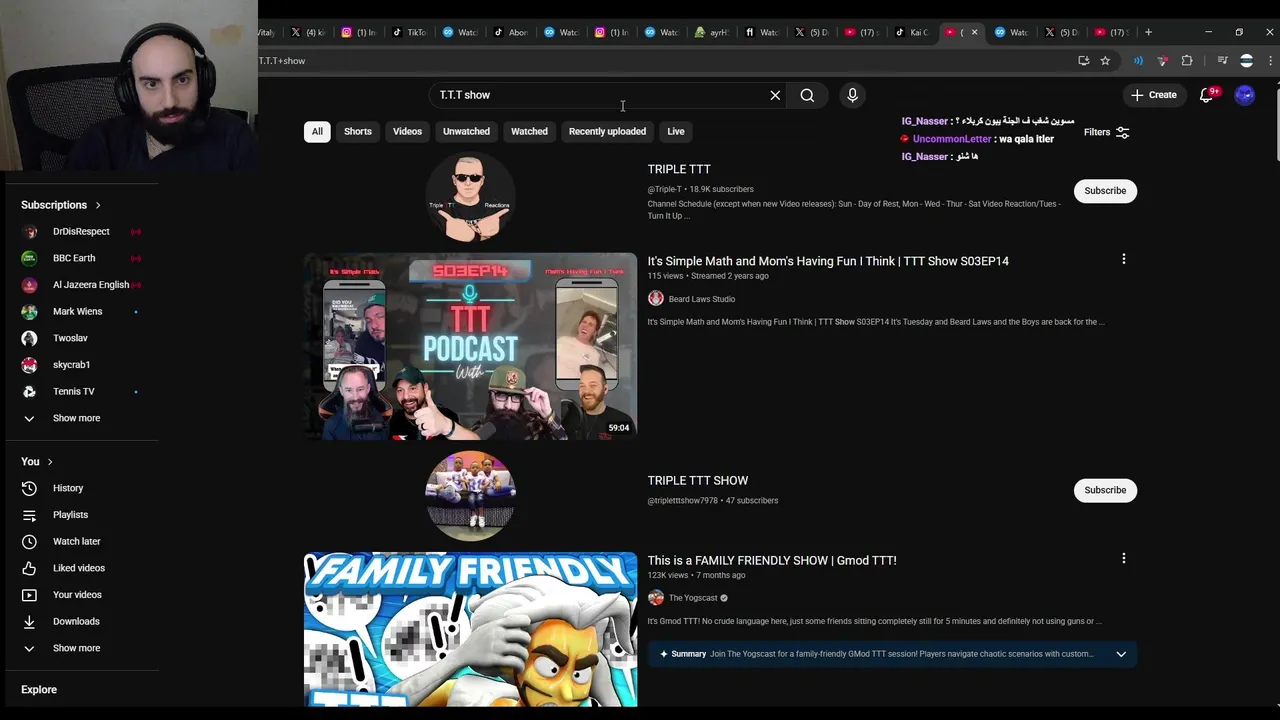The image size is (1280, 720).
Task: Click the magnifier search button
Action: coord(807,95)
